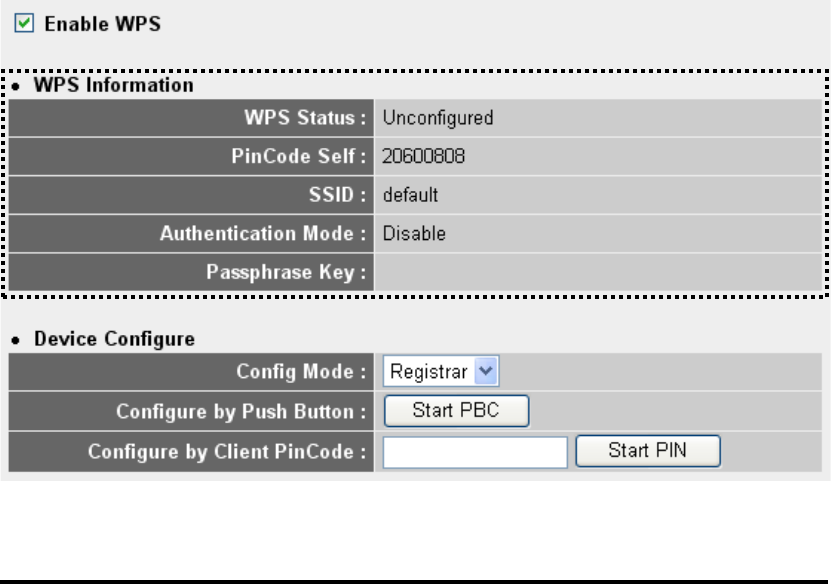
Task: Click the Start PBC button
Action: click(x=456, y=411)
